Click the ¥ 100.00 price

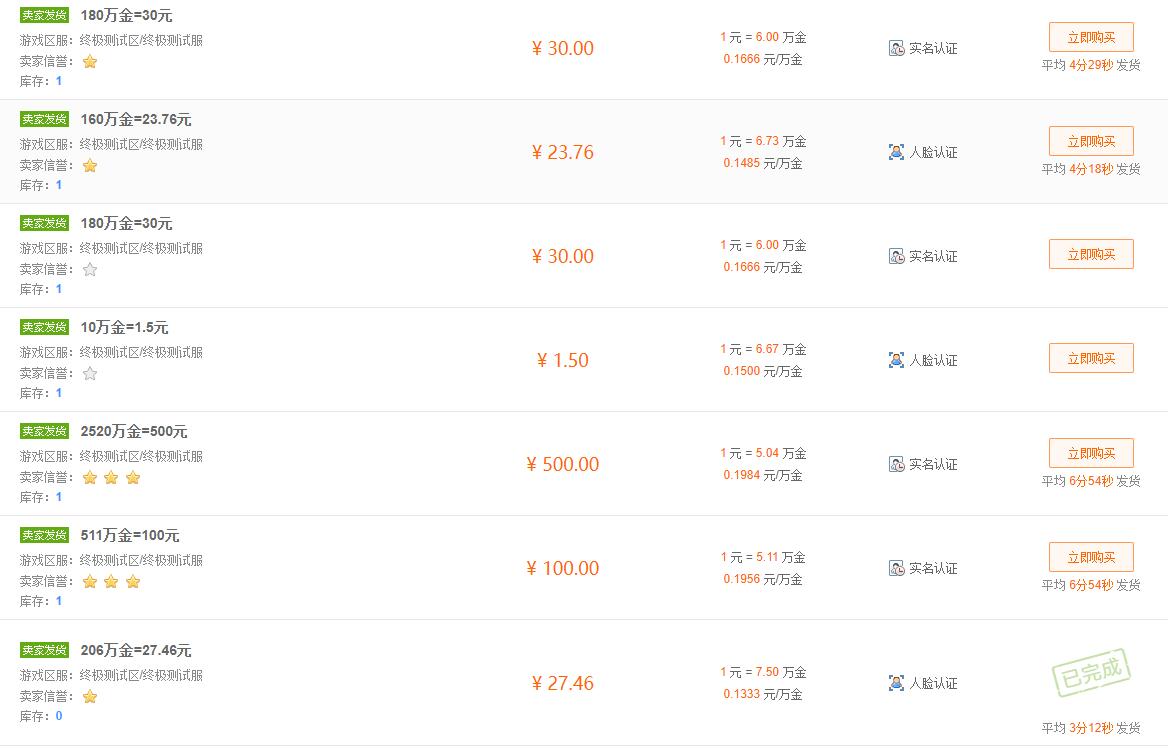(x=563, y=568)
